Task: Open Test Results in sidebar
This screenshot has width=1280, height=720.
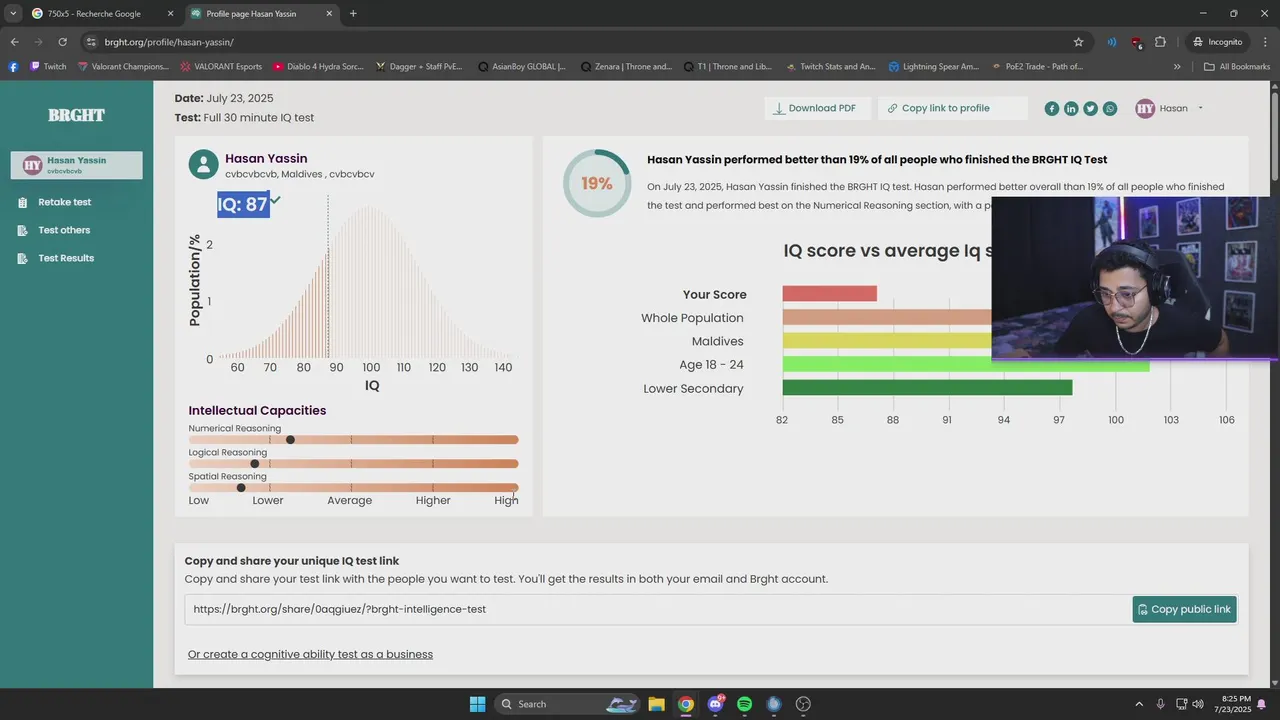Action: tap(66, 258)
